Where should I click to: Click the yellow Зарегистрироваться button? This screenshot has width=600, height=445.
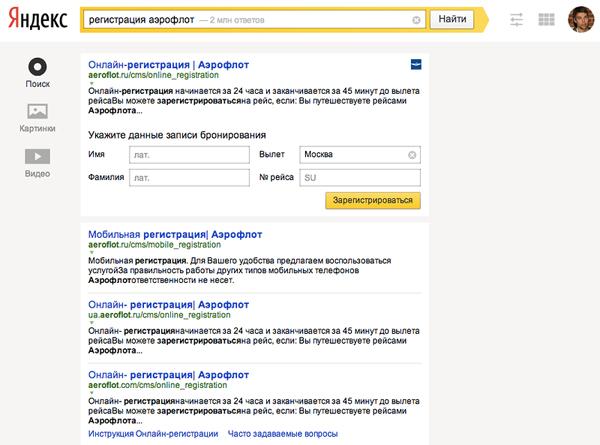[372, 201]
